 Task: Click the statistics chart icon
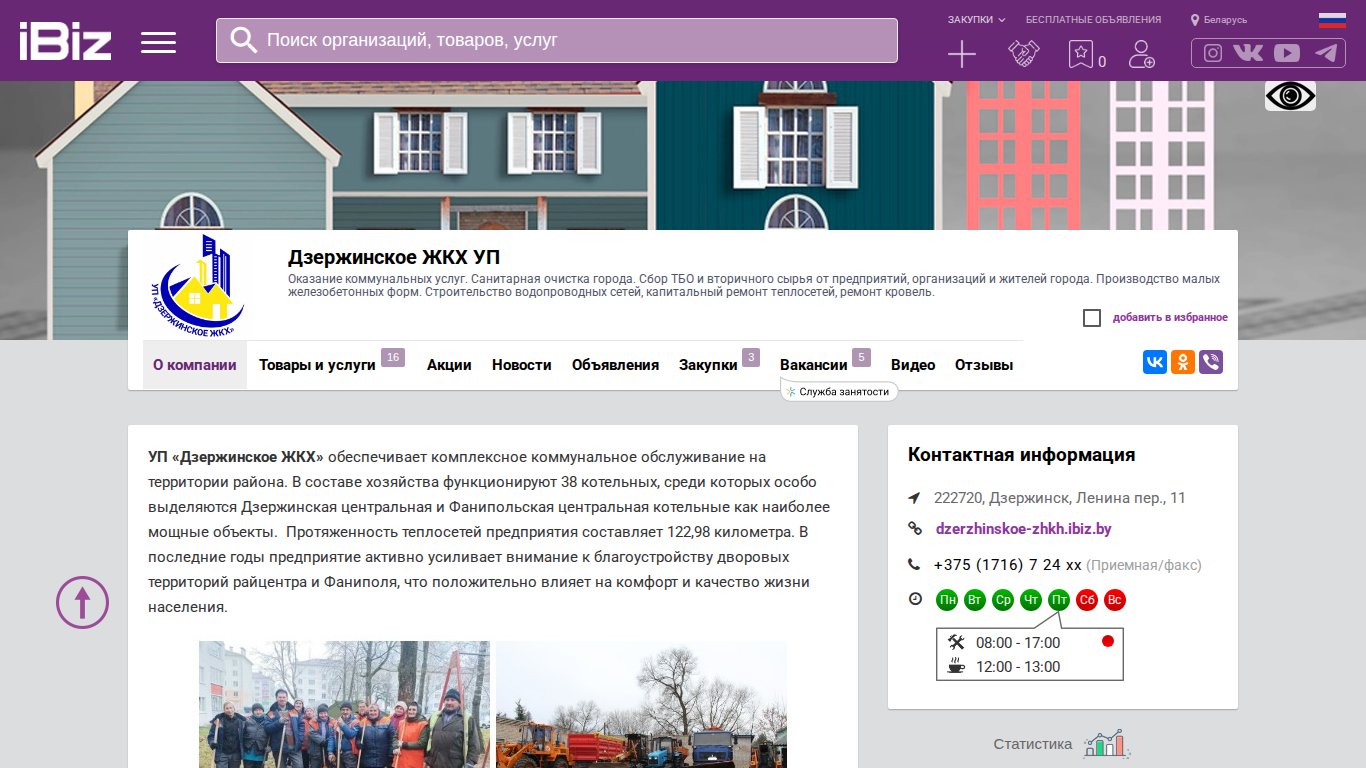pos(1107,744)
